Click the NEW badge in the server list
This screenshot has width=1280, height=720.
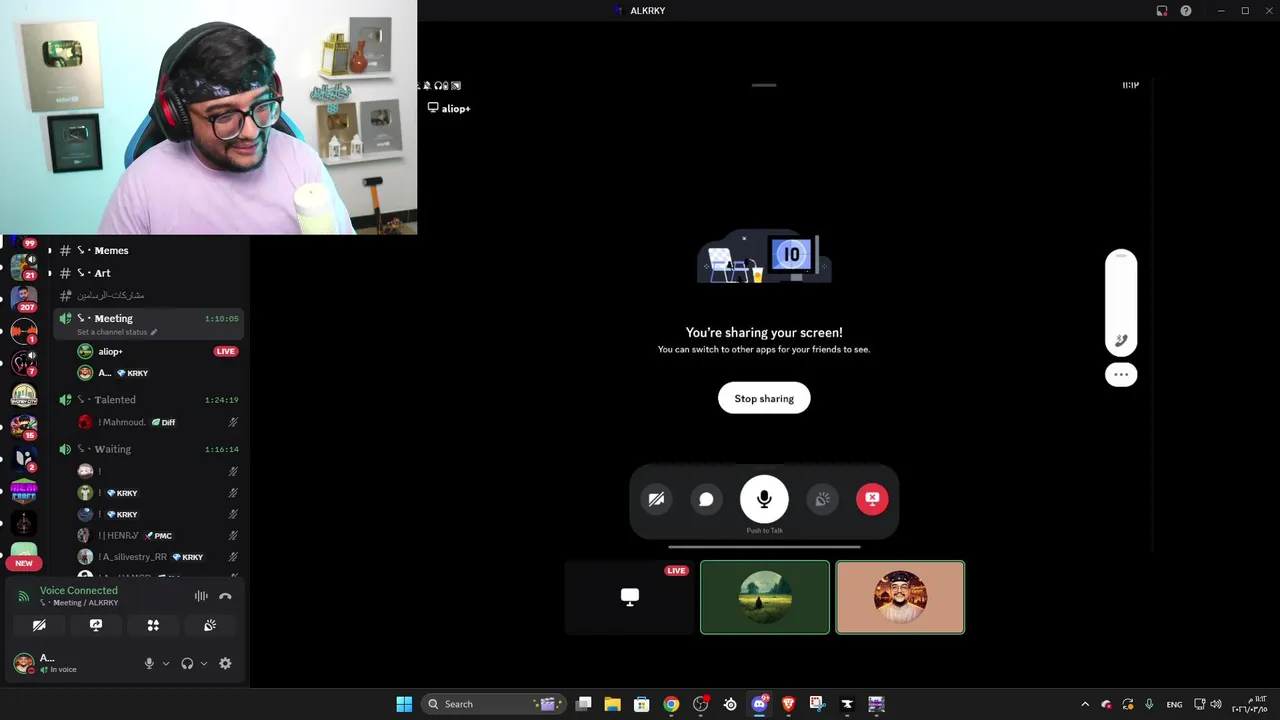click(x=24, y=563)
